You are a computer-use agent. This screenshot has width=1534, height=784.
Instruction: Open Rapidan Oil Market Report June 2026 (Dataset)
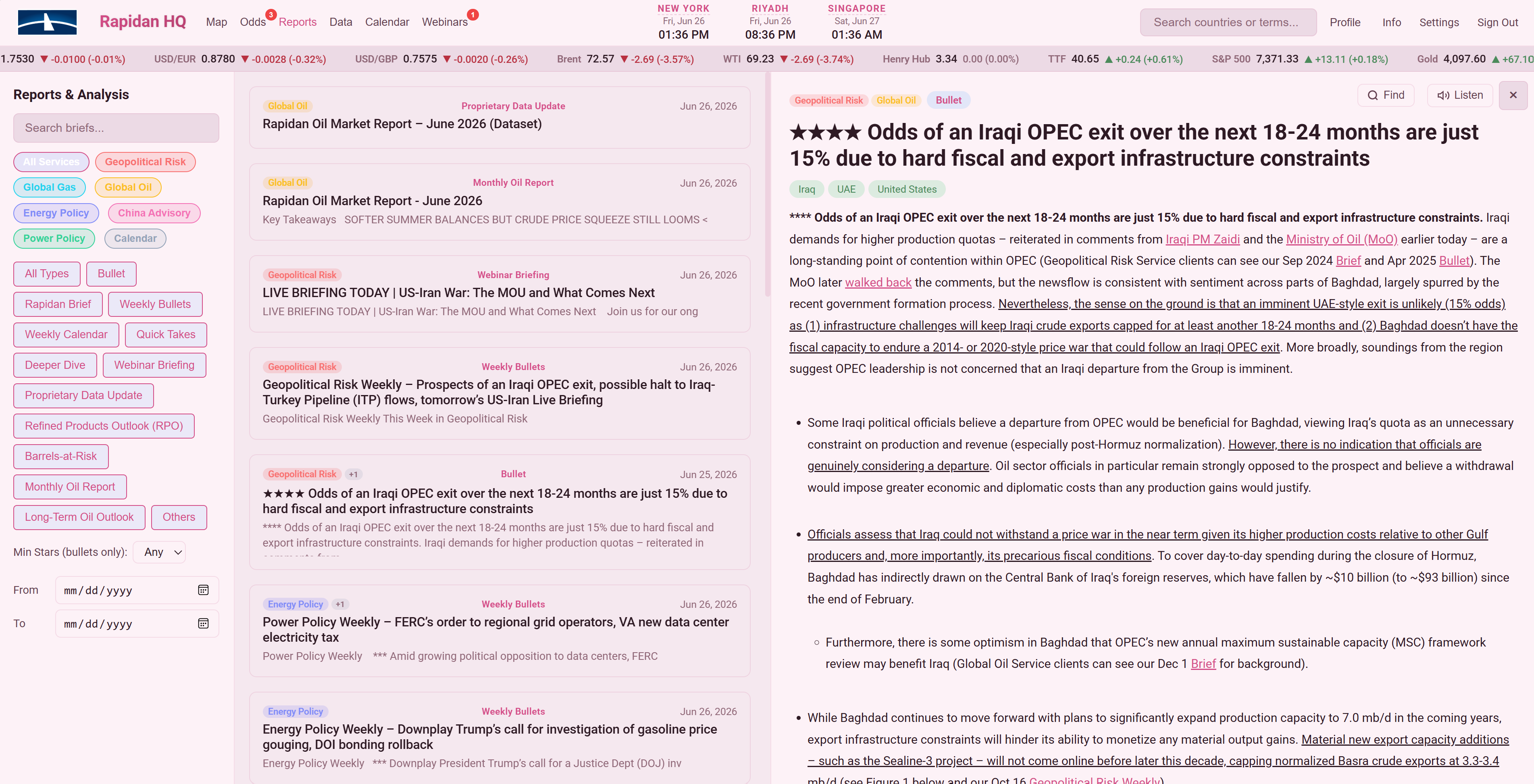pyautogui.click(x=499, y=117)
